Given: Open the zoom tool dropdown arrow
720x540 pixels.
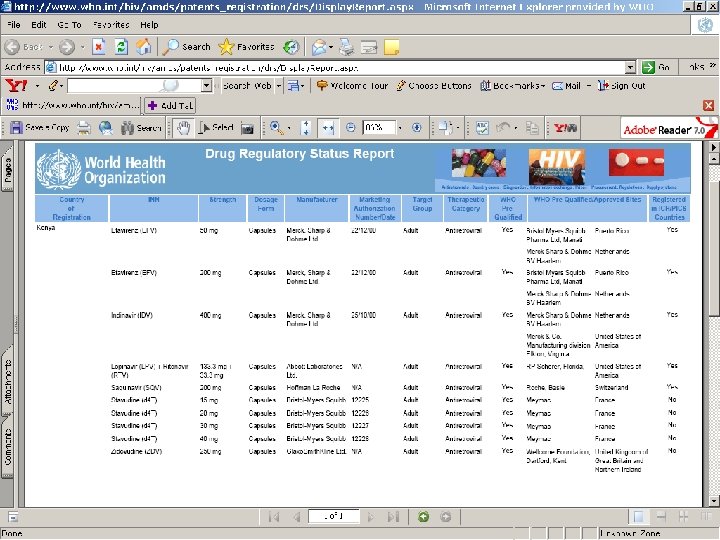Looking at the screenshot, I should (289, 128).
